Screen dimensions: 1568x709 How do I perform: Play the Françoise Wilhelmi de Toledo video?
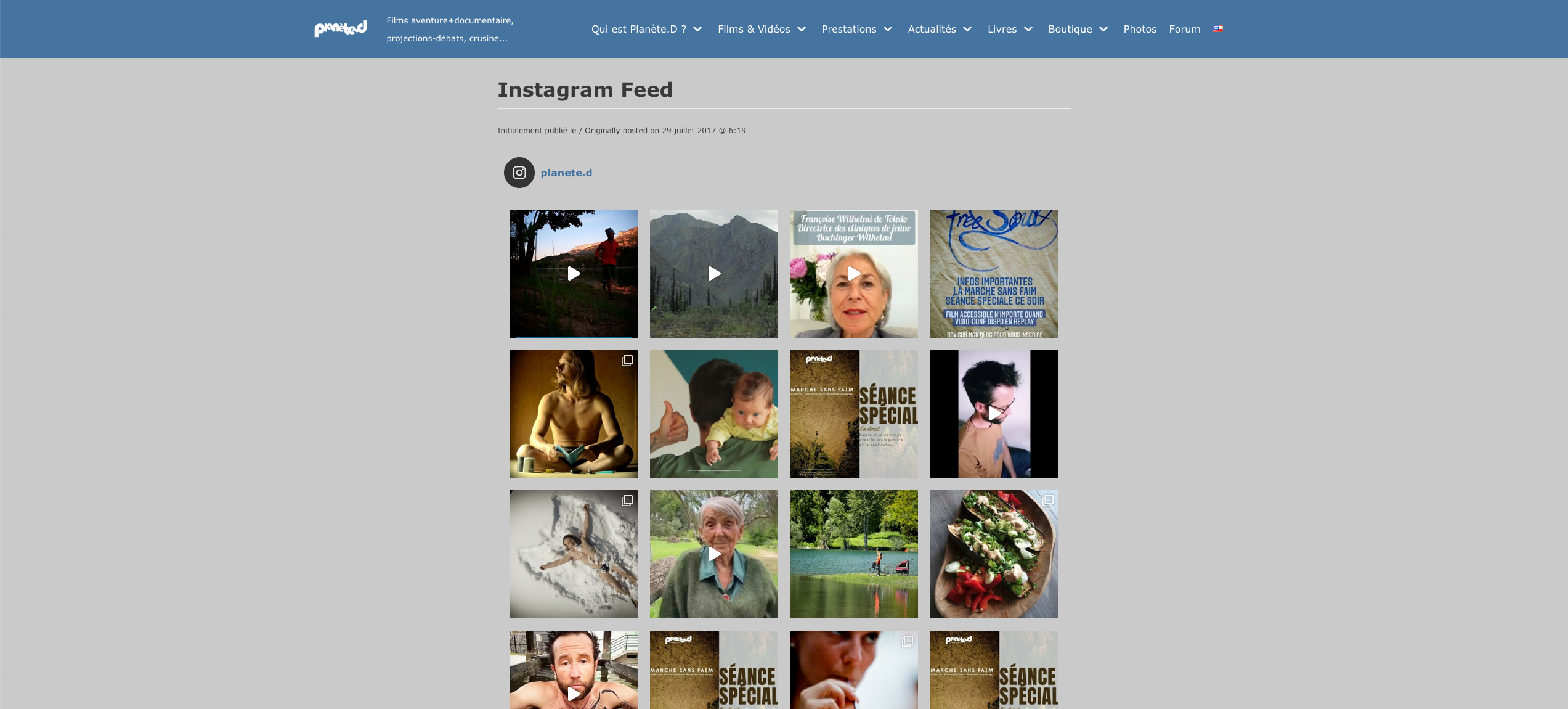[x=854, y=274]
